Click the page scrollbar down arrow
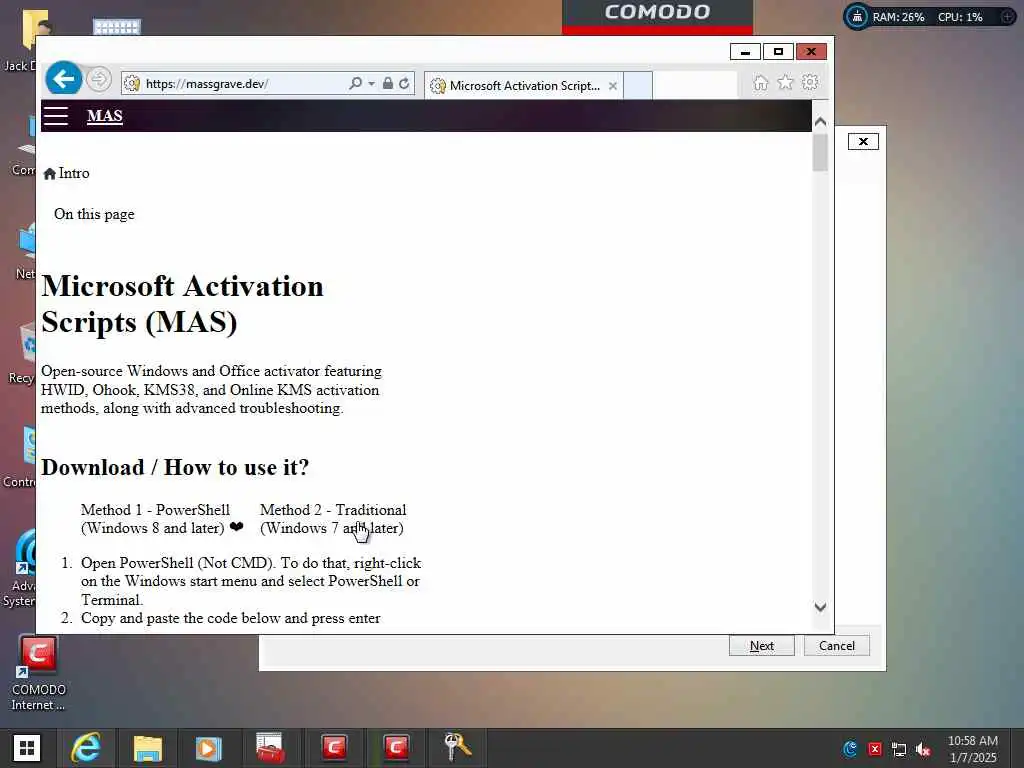The height and width of the screenshot is (768, 1024). [820, 607]
